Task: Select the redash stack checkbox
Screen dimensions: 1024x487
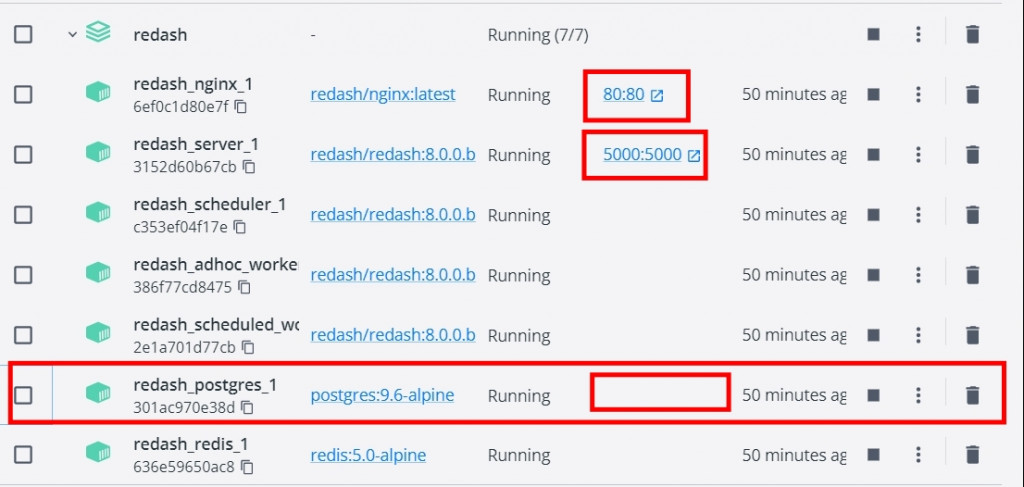Action: [23, 34]
